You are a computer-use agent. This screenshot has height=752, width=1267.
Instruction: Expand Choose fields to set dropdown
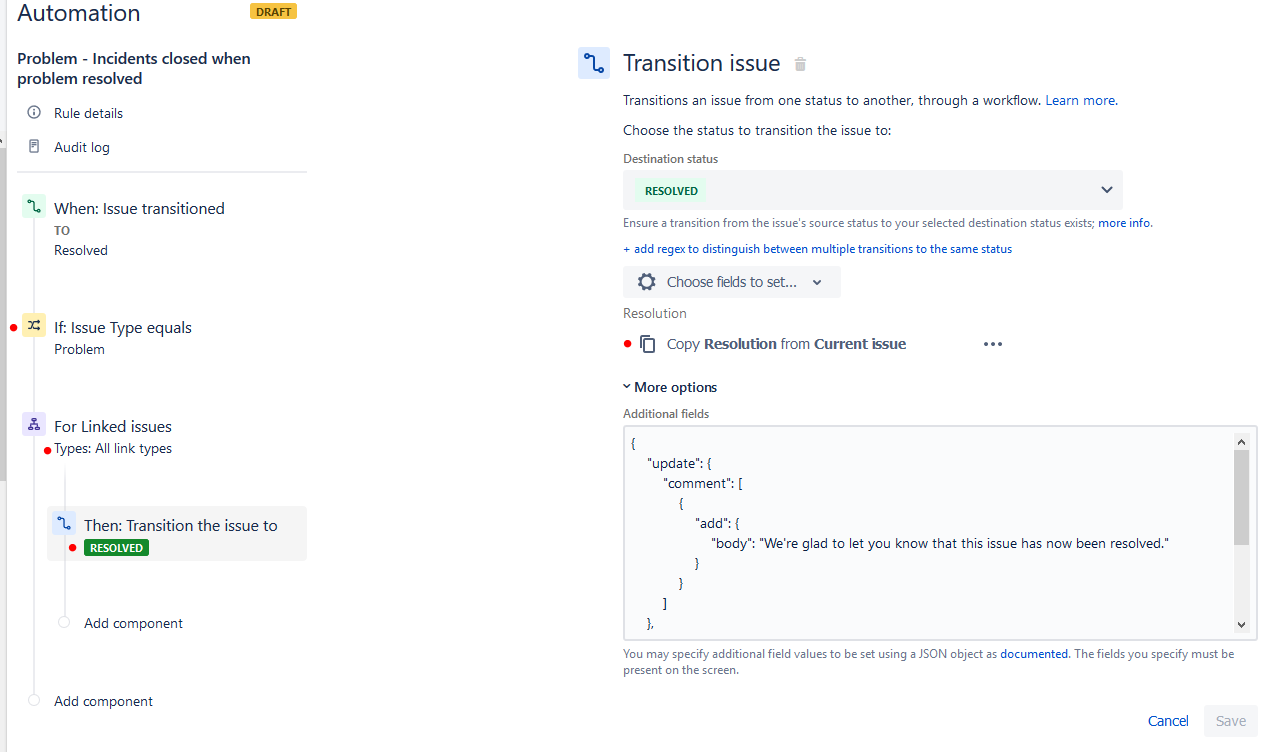click(732, 282)
